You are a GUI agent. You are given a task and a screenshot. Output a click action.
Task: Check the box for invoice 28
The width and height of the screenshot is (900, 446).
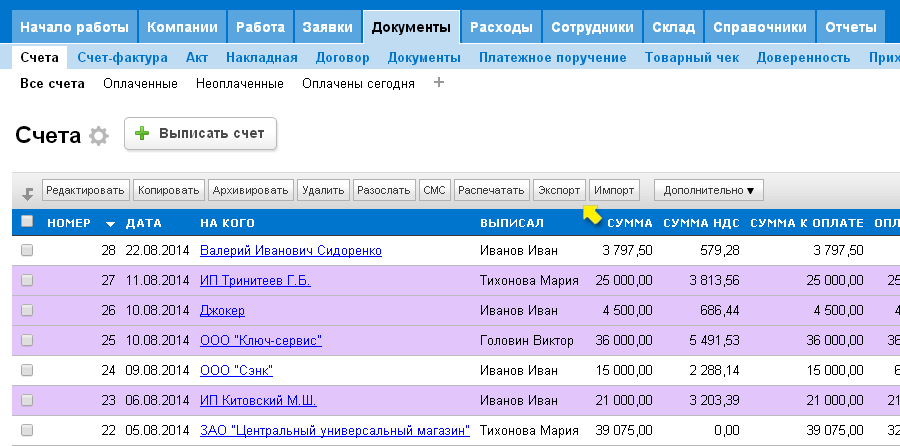tap(27, 250)
